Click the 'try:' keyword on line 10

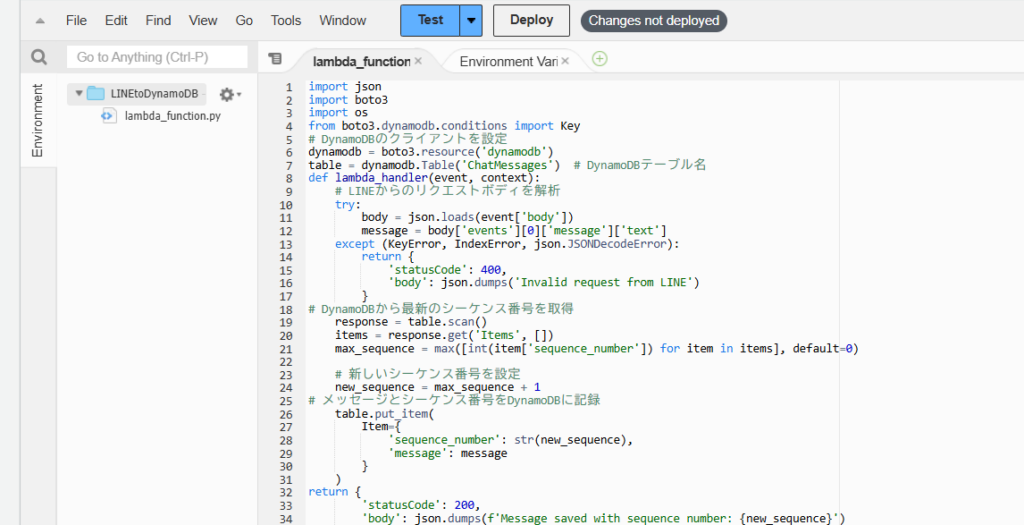348,204
